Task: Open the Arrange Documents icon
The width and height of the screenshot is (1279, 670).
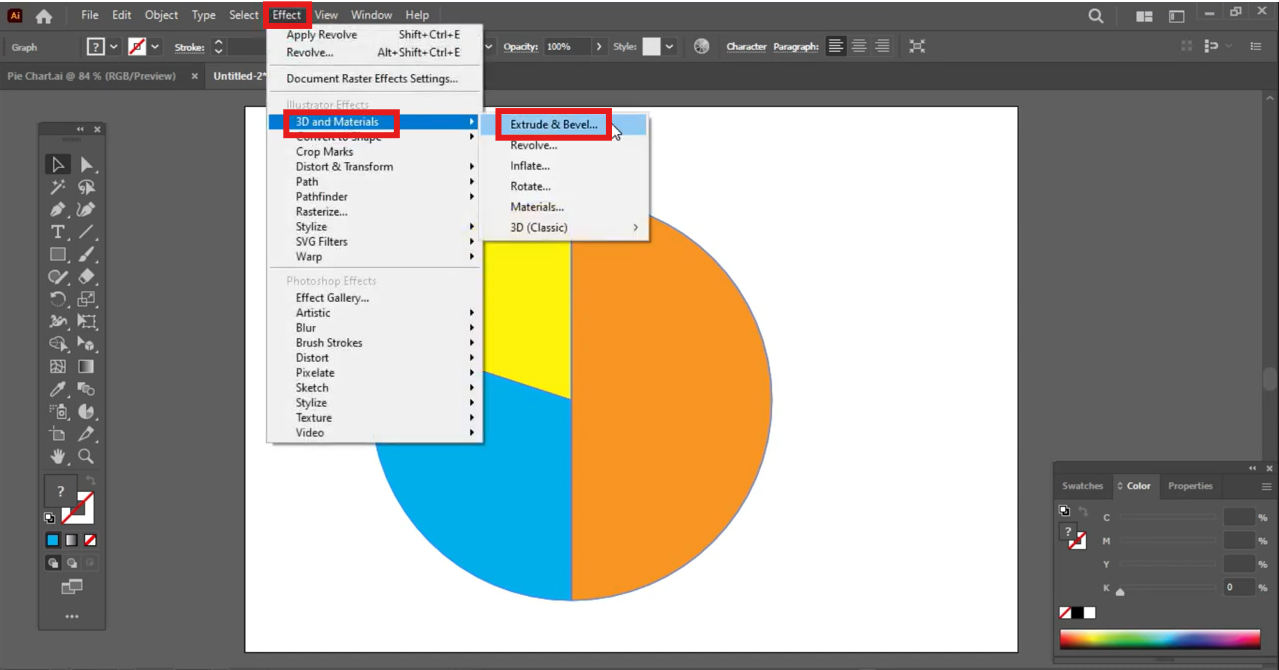Action: [x=1145, y=16]
